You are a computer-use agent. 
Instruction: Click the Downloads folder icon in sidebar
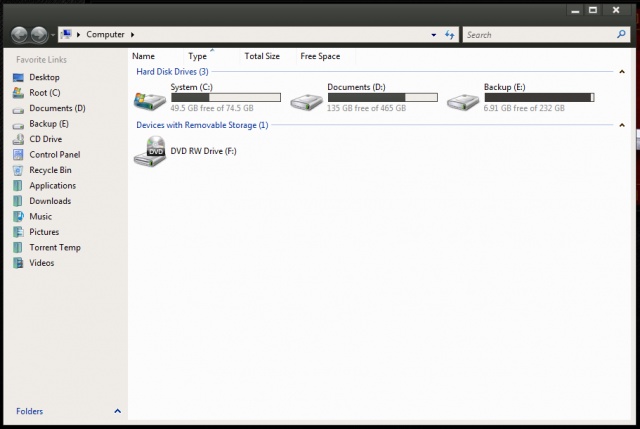18,201
